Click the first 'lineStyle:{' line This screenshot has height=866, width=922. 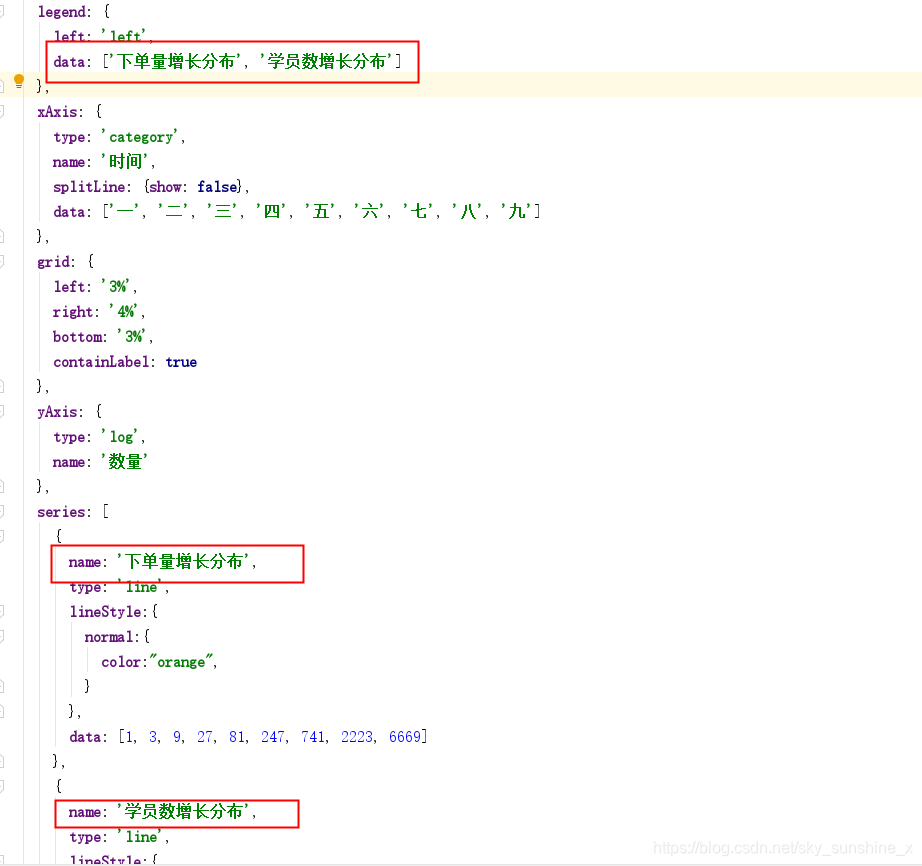coord(114,611)
